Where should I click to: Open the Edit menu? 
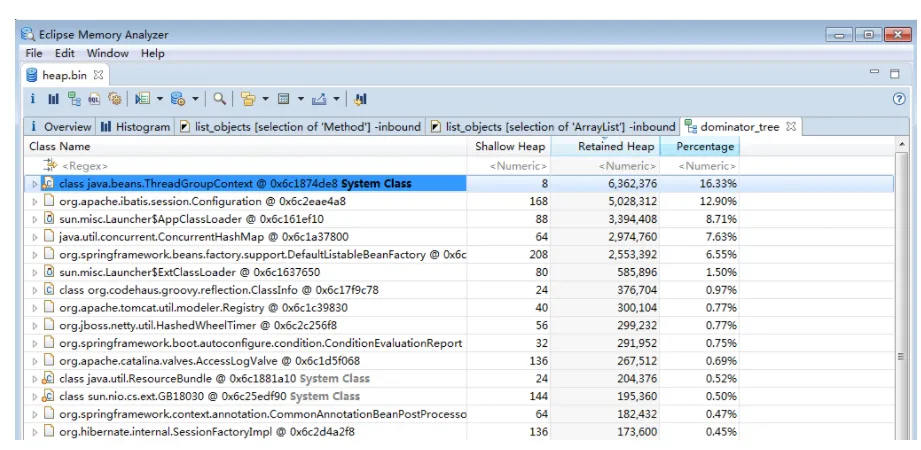(x=65, y=53)
